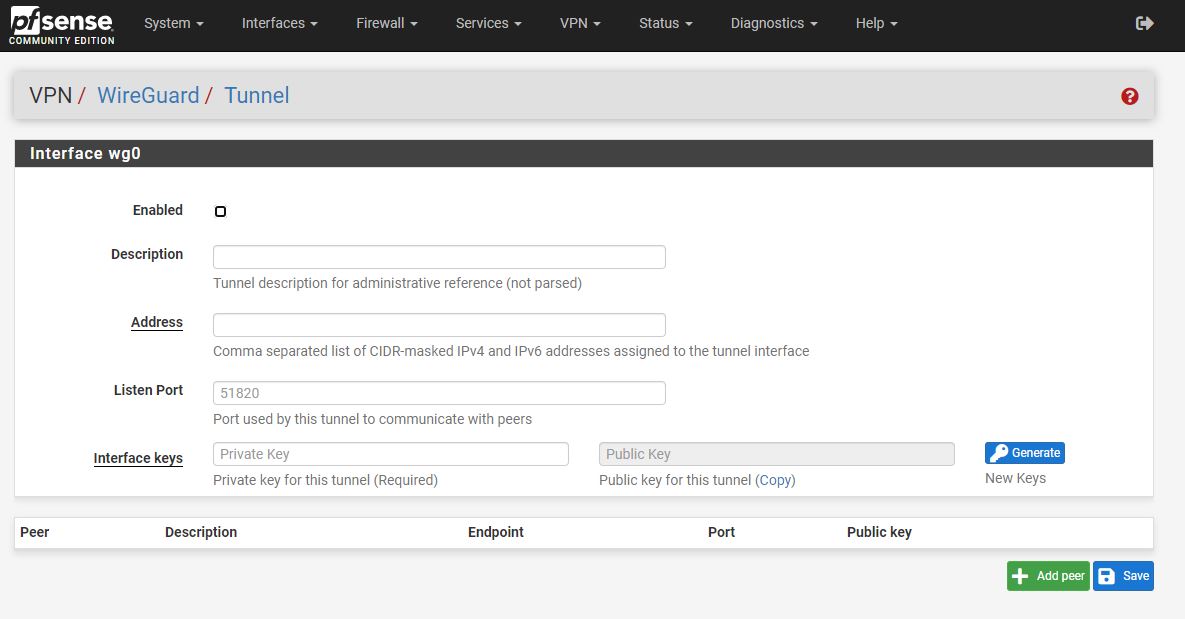Open the red help question mark icon
This screenshot has width=1185, height=619.
click(x=1130, y=96)
